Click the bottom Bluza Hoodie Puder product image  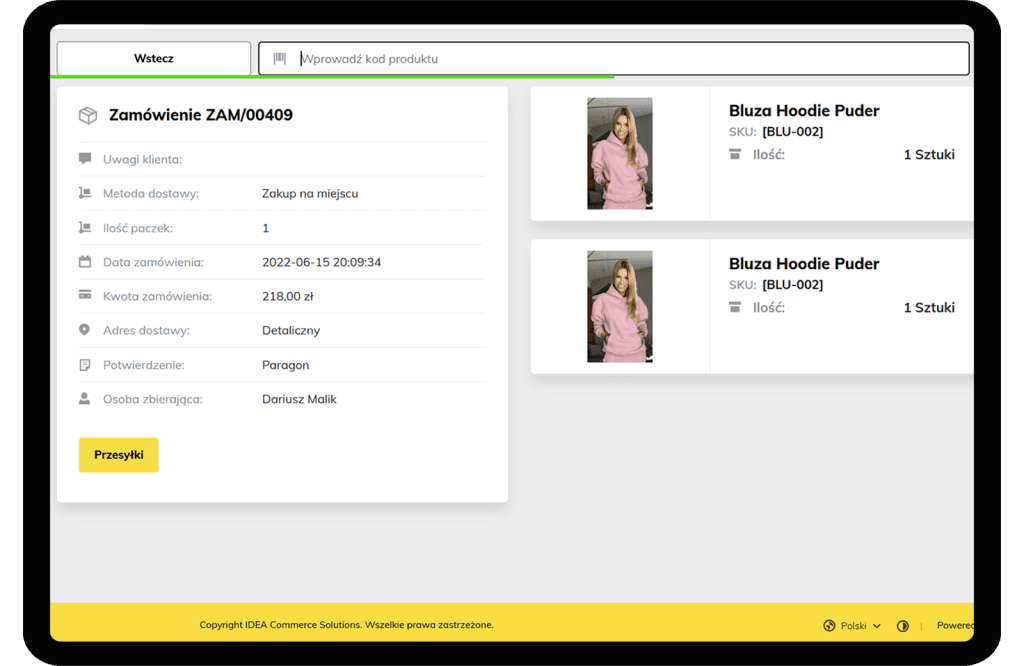pyautogui.click(x=620, y=306)
